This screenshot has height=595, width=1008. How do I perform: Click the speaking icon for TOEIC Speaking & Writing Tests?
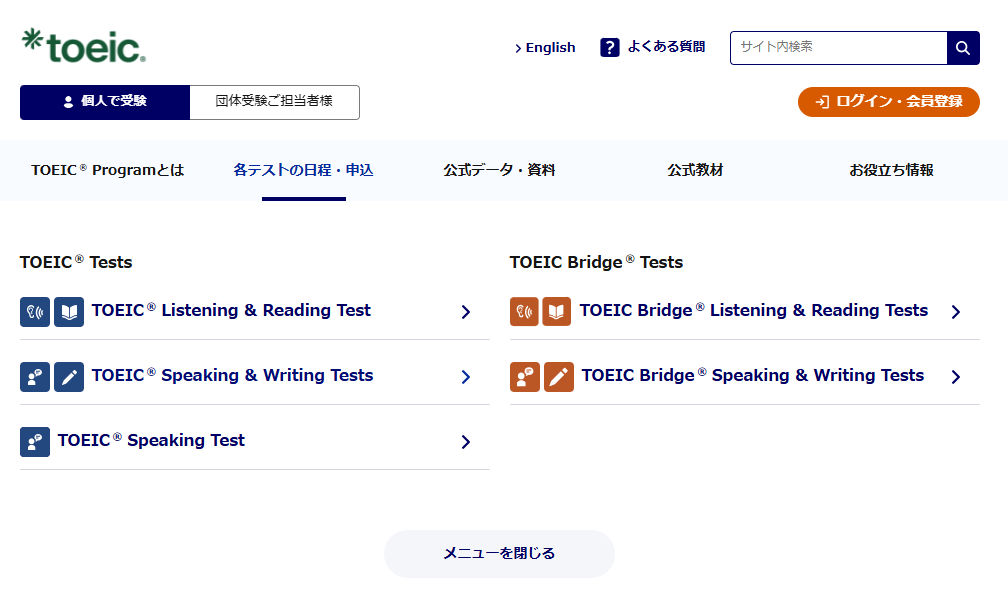[x=35, y=377]
